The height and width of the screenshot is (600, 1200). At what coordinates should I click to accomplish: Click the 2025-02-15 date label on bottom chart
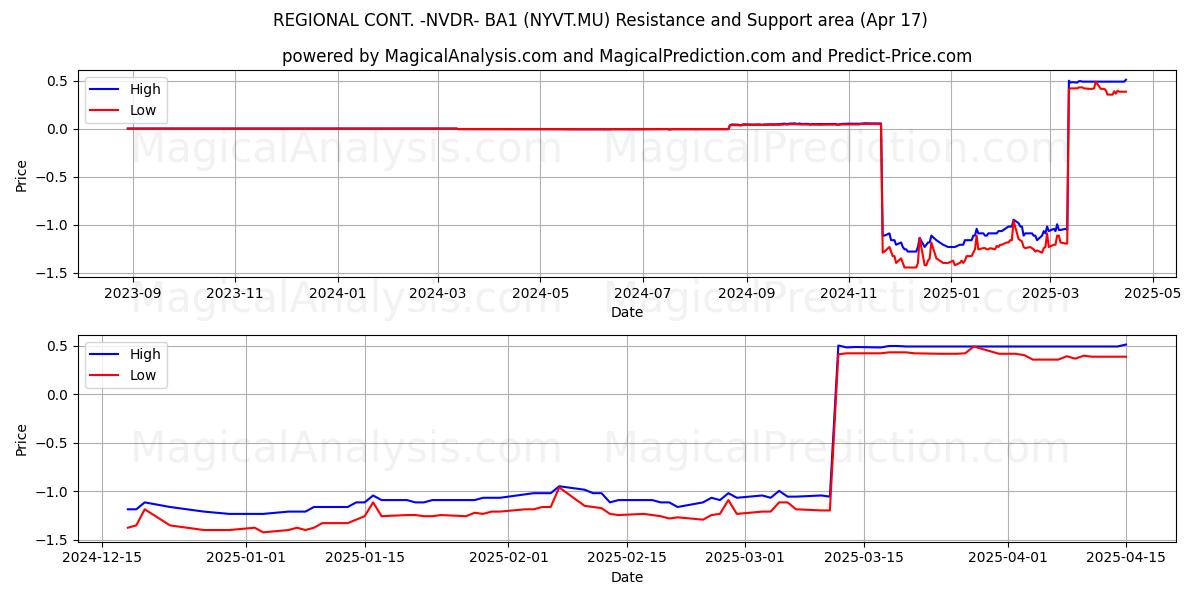click(x=627, y=558)
